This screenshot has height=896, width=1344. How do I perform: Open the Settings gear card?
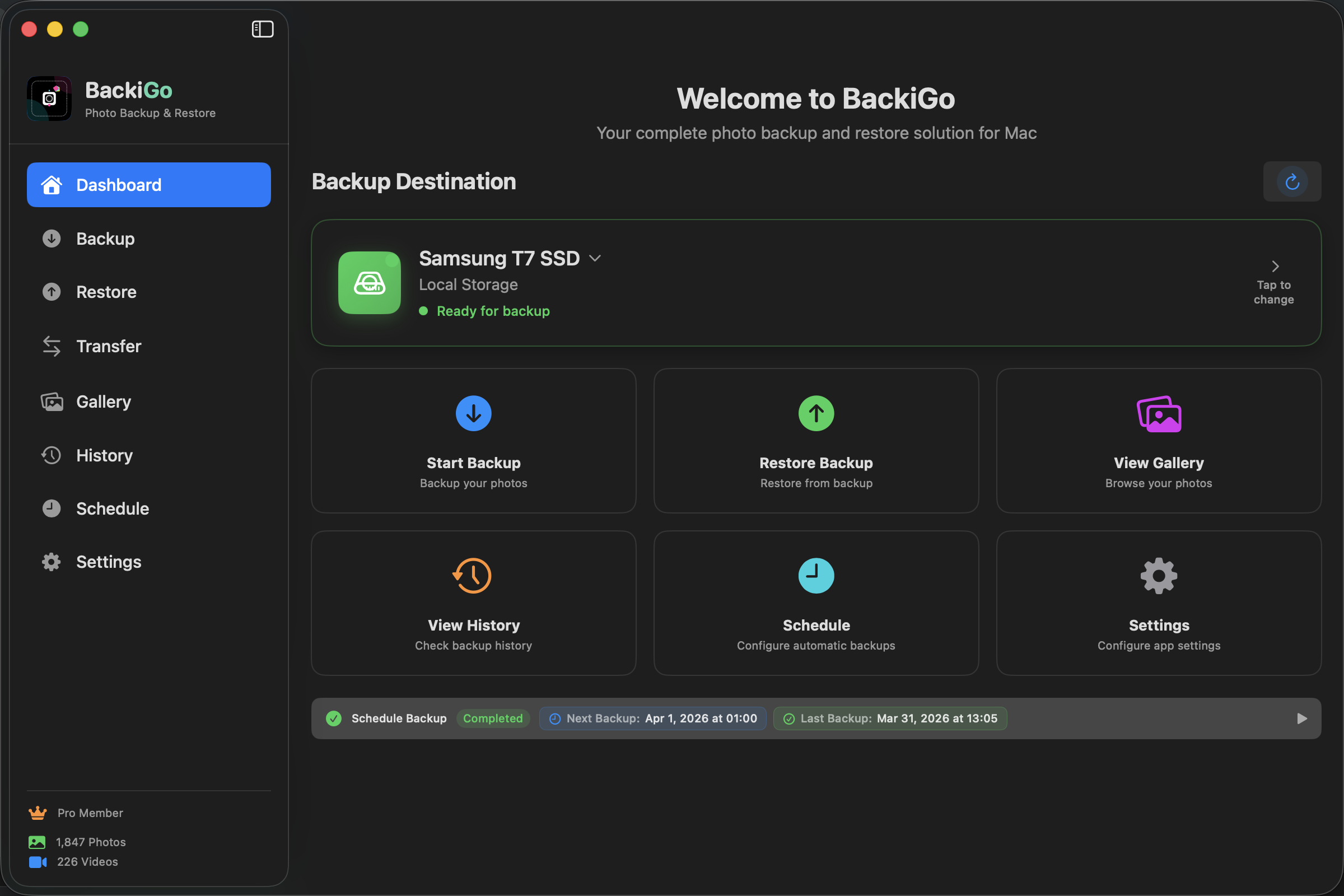[1158, 603]
